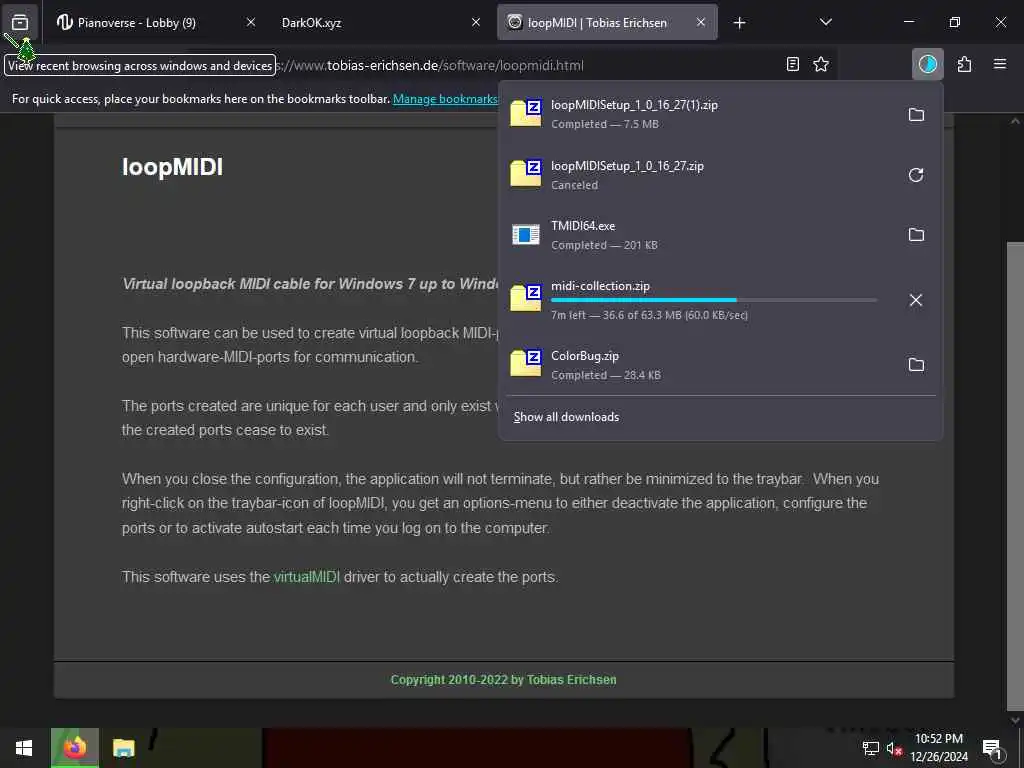Viewport: 1024px width, 768px height.
Task: Open loopMIDISetup_1_0_16_27(1).zip download entry
Action: point(699,114)
